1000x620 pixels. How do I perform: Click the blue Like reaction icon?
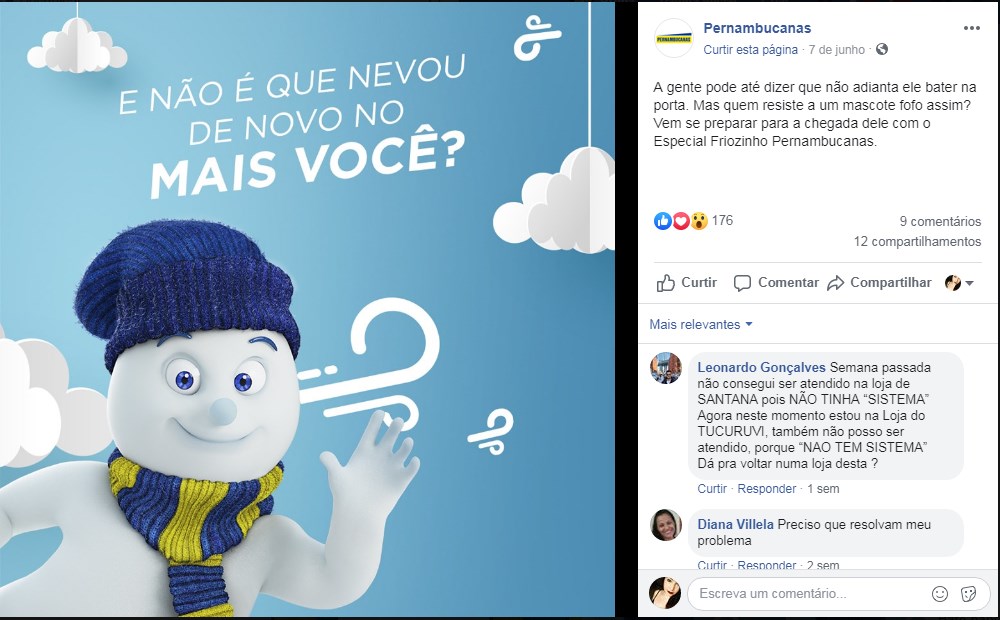[x=663, y=221]
